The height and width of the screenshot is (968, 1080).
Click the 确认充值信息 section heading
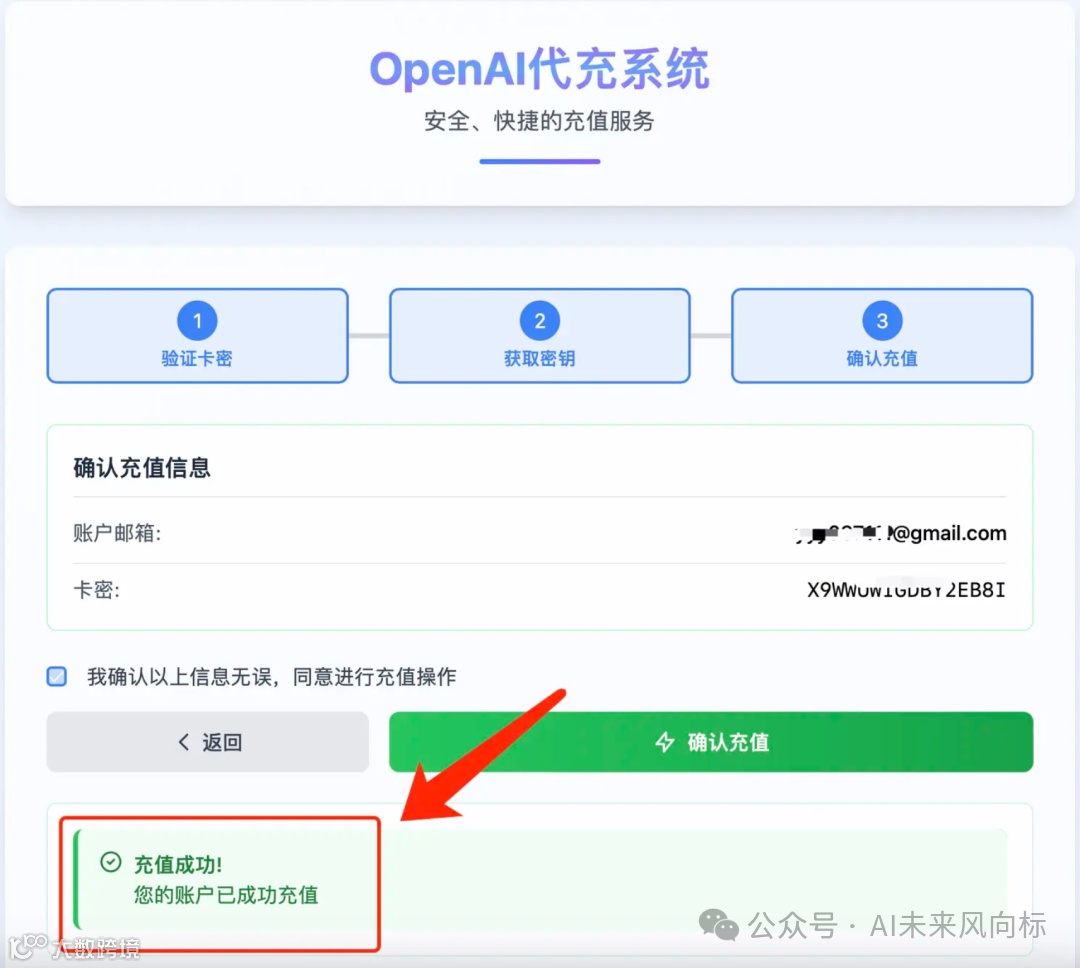[x=142, y=468]
